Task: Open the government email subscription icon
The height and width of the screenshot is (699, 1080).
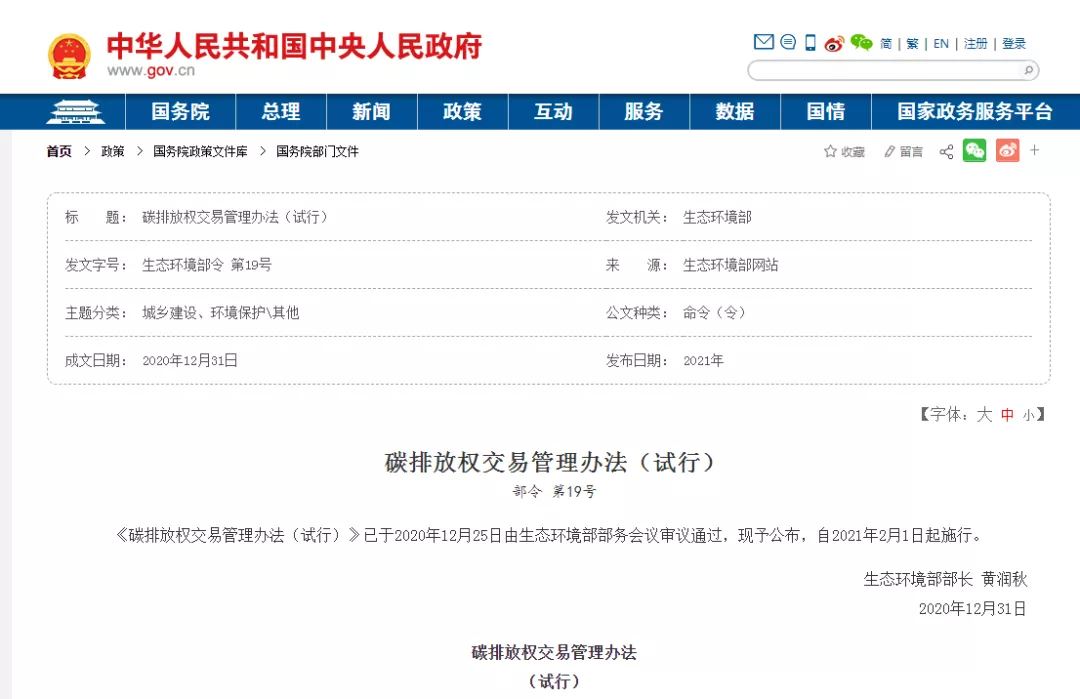Action: click(x=763, y=42)
